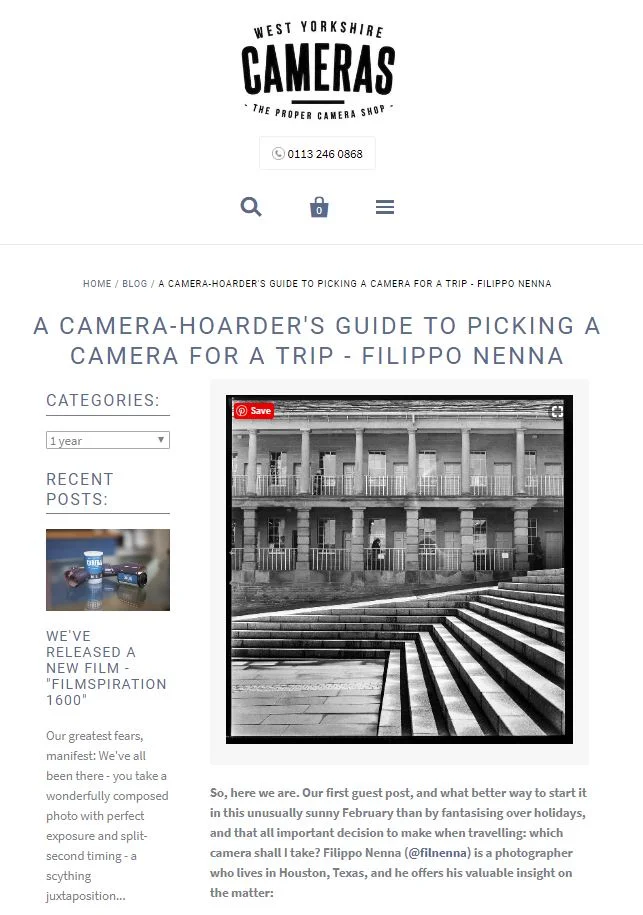
Task: Open the hamburger menu icon
Action: point(385,207)
